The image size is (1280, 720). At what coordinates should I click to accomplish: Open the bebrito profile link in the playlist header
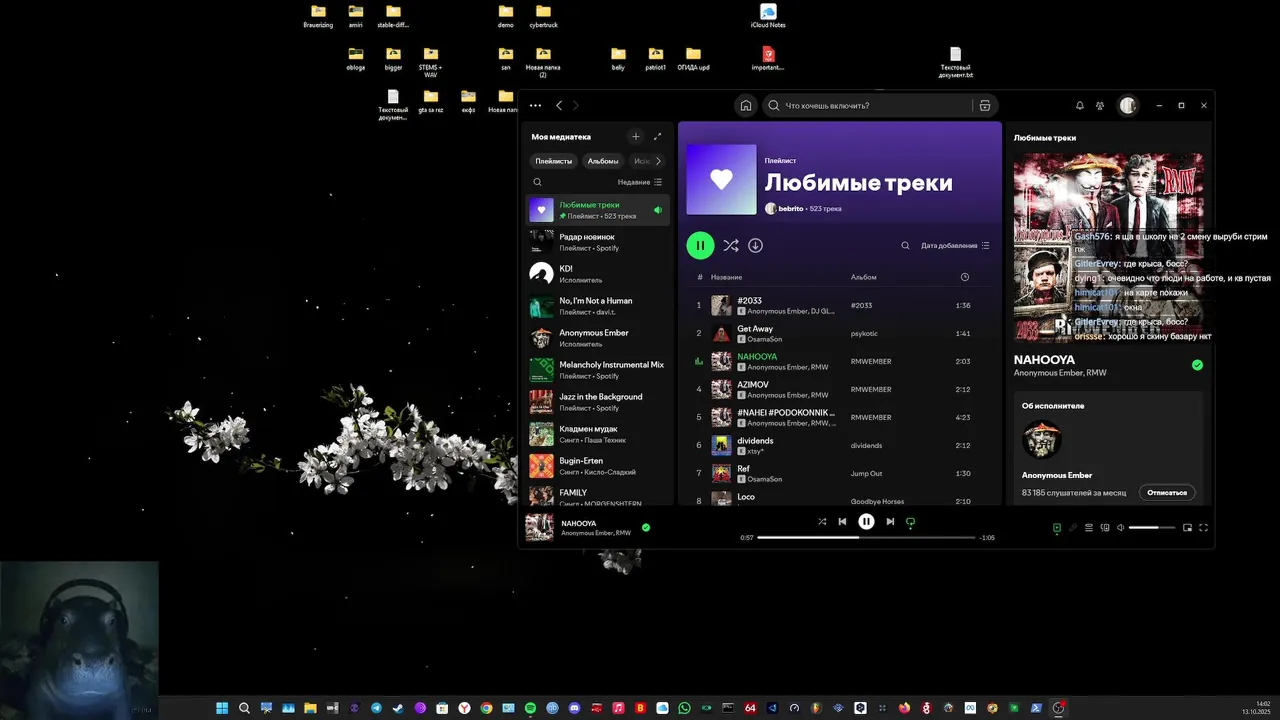[x=791, y=208]
